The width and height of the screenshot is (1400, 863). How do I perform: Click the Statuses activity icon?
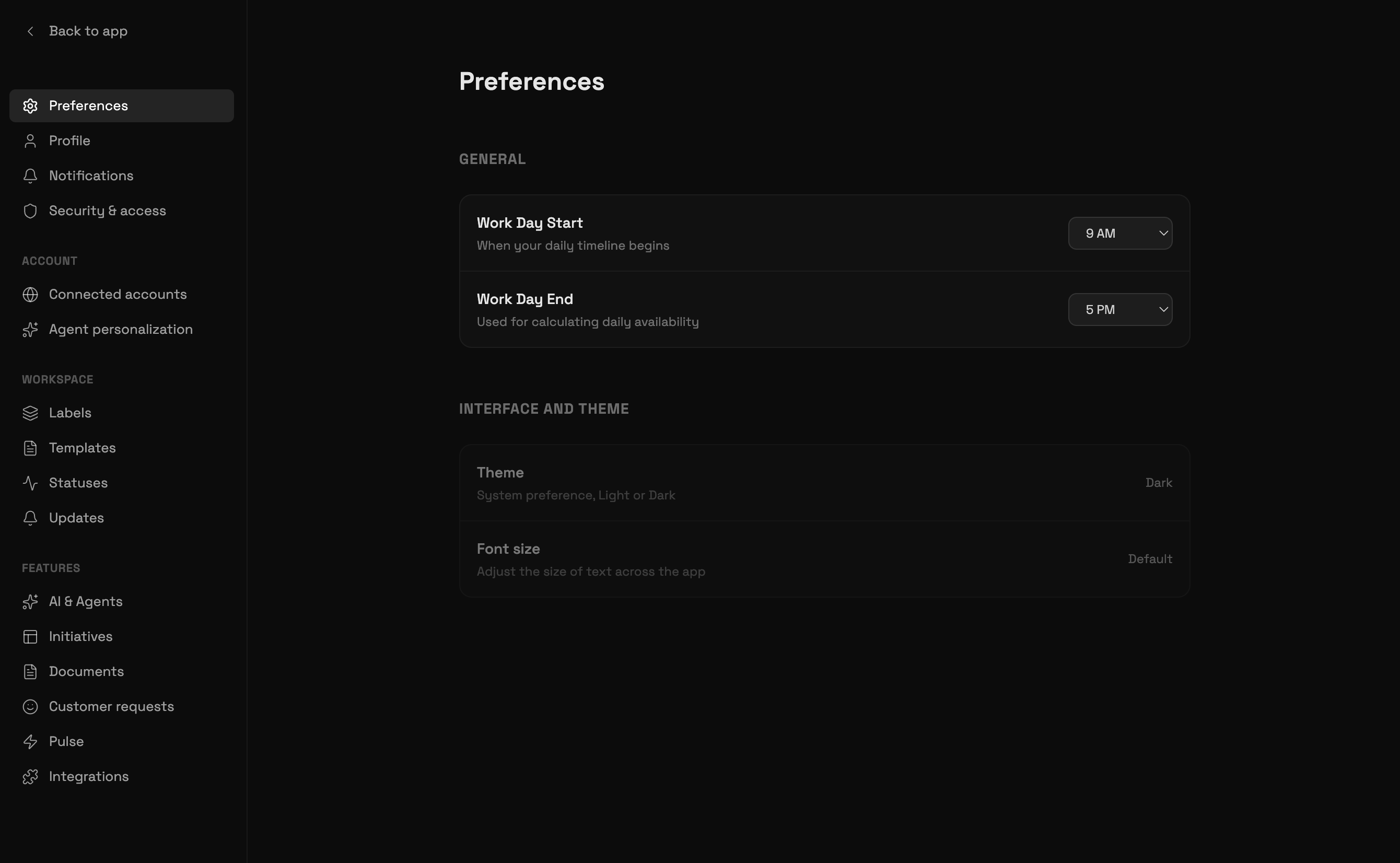tap(30, 483)
